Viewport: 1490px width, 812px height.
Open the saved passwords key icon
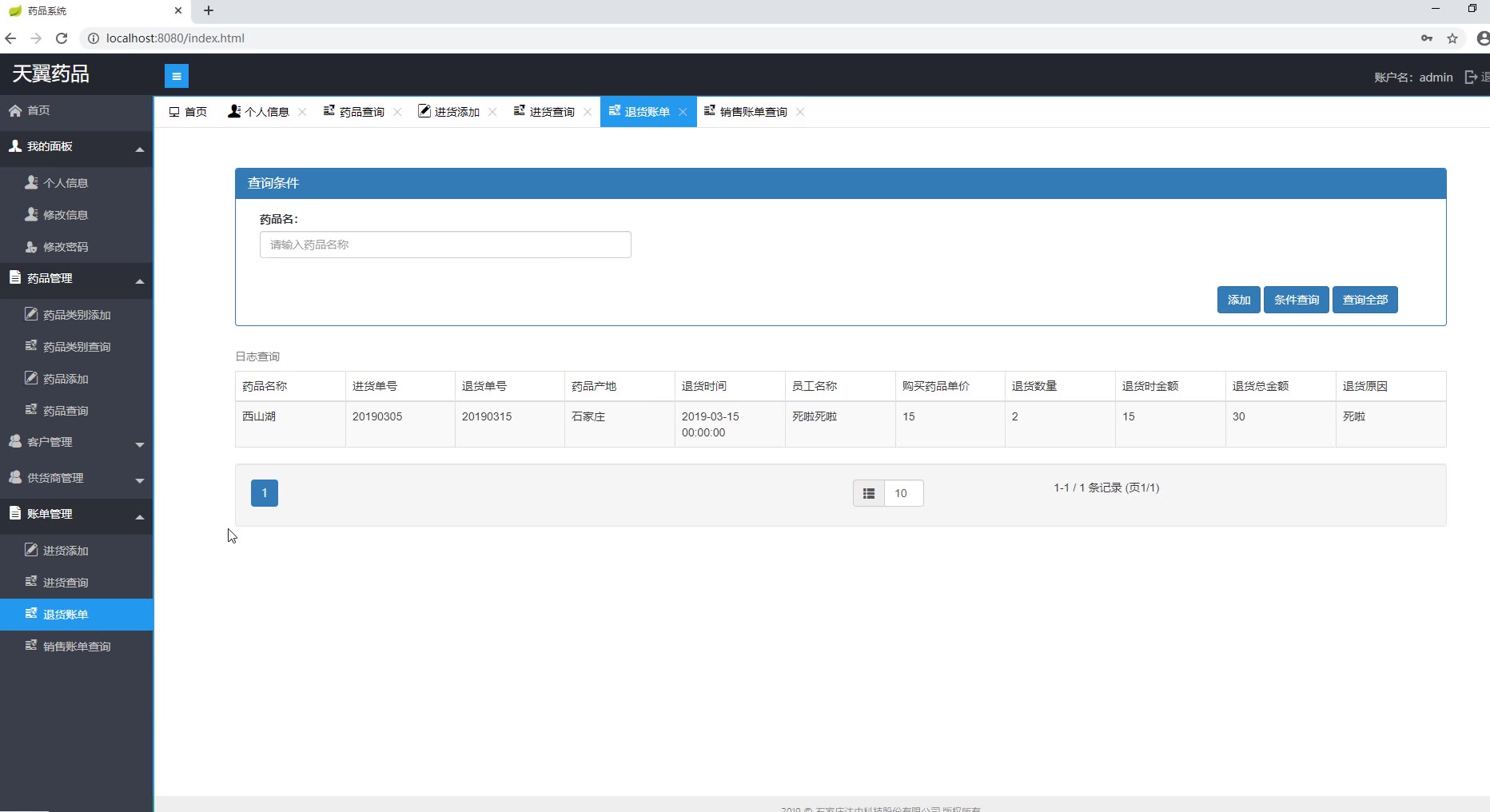[1427, 38]
